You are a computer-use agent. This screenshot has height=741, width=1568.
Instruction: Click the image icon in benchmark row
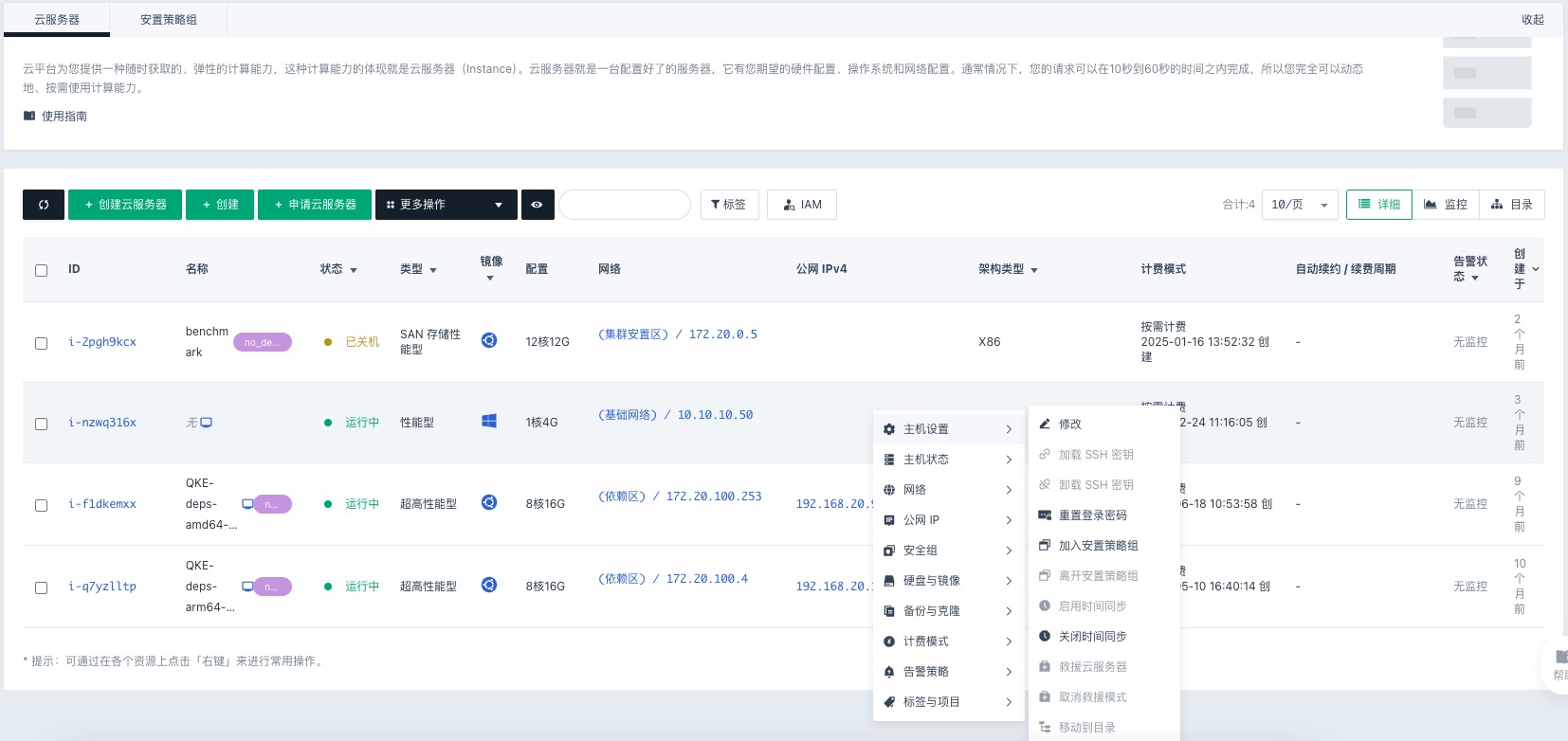tap(489, 340)
